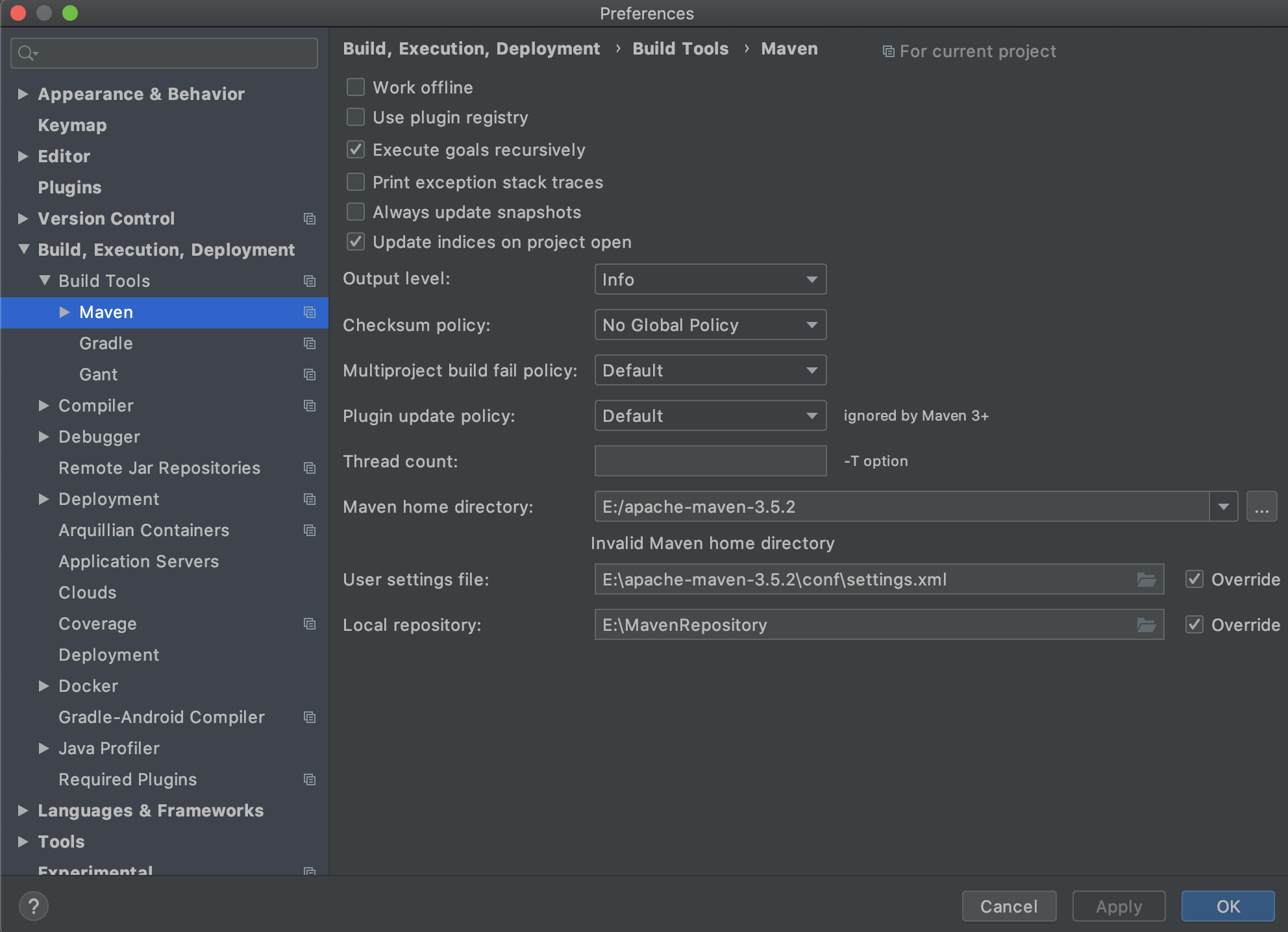
Task: Click folder icon in Local repository field
Action: (x=1146, y=625)
